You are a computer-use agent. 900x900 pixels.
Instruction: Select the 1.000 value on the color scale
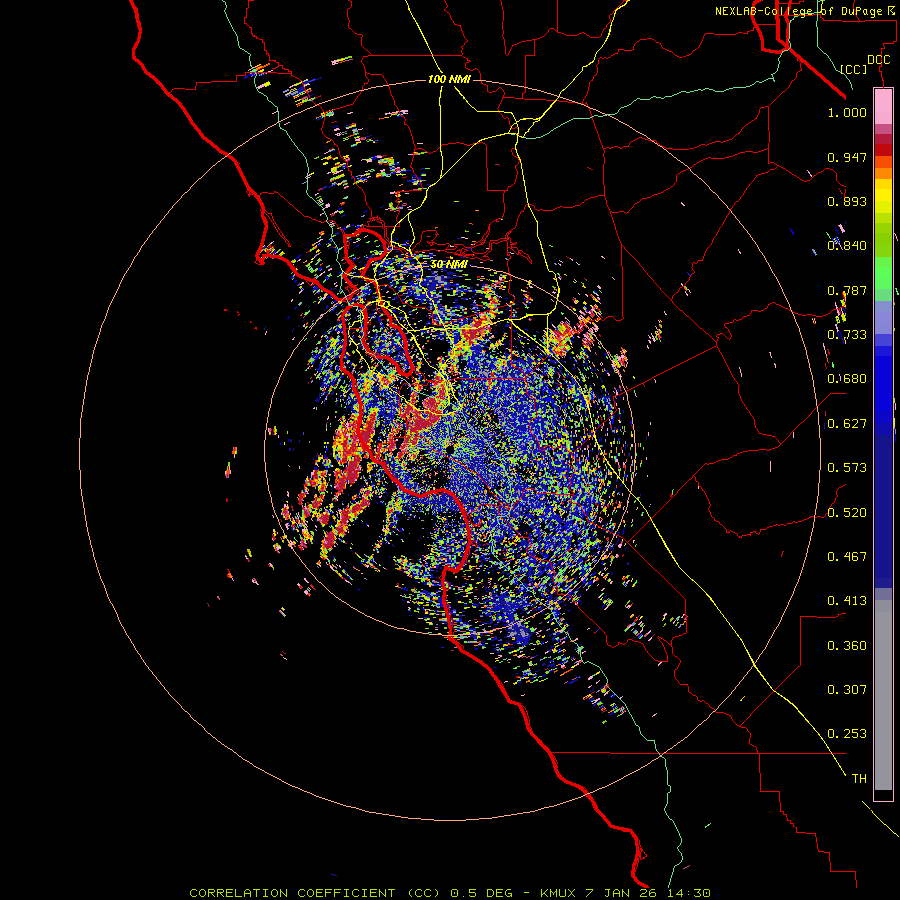point(847,112)
